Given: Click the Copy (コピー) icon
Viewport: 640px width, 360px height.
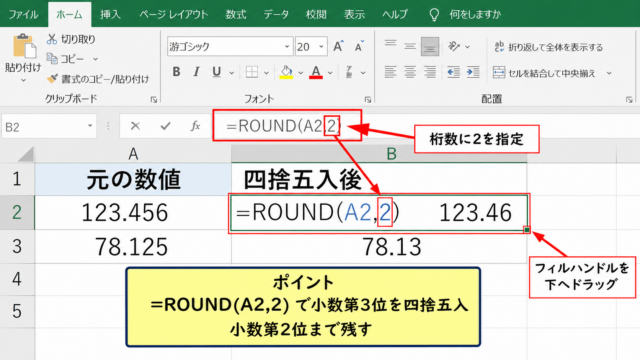Looking at the screenshot, I should pyautogui.click(x=52, y=59).
